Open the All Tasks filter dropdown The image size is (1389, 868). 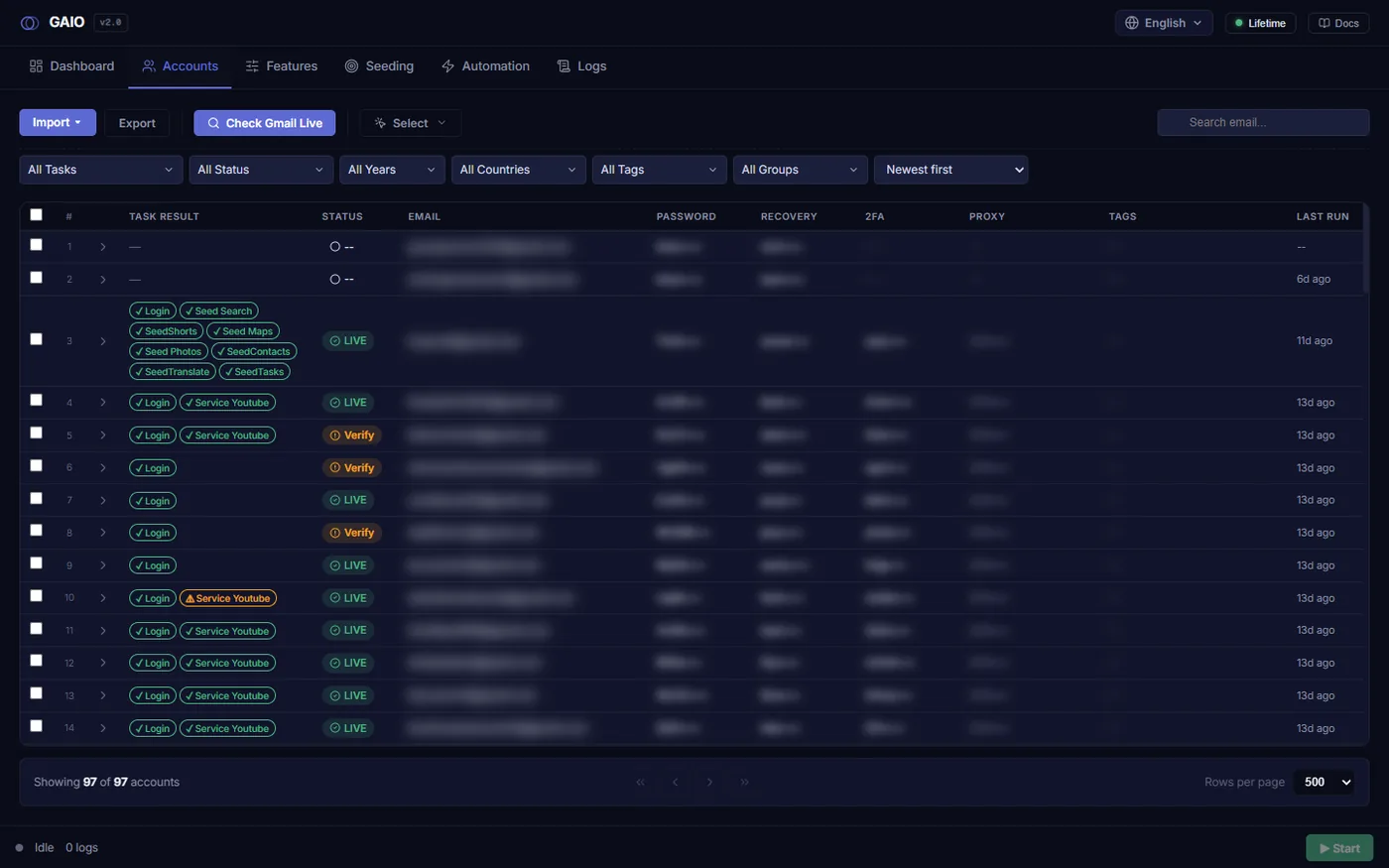tap(101, 170)
